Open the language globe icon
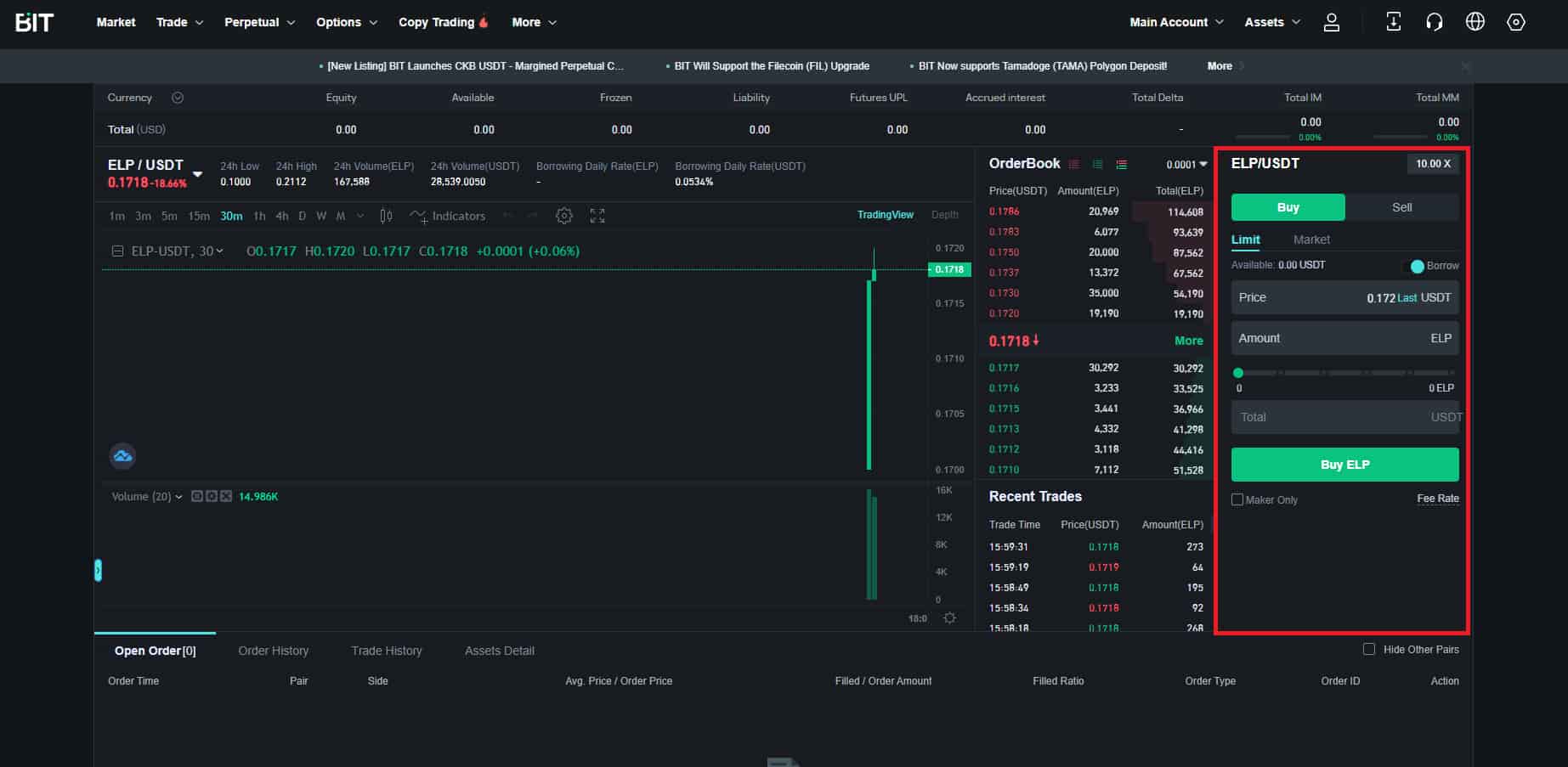The width and height of the screenshot is (1568, 767). (1475, 22)
